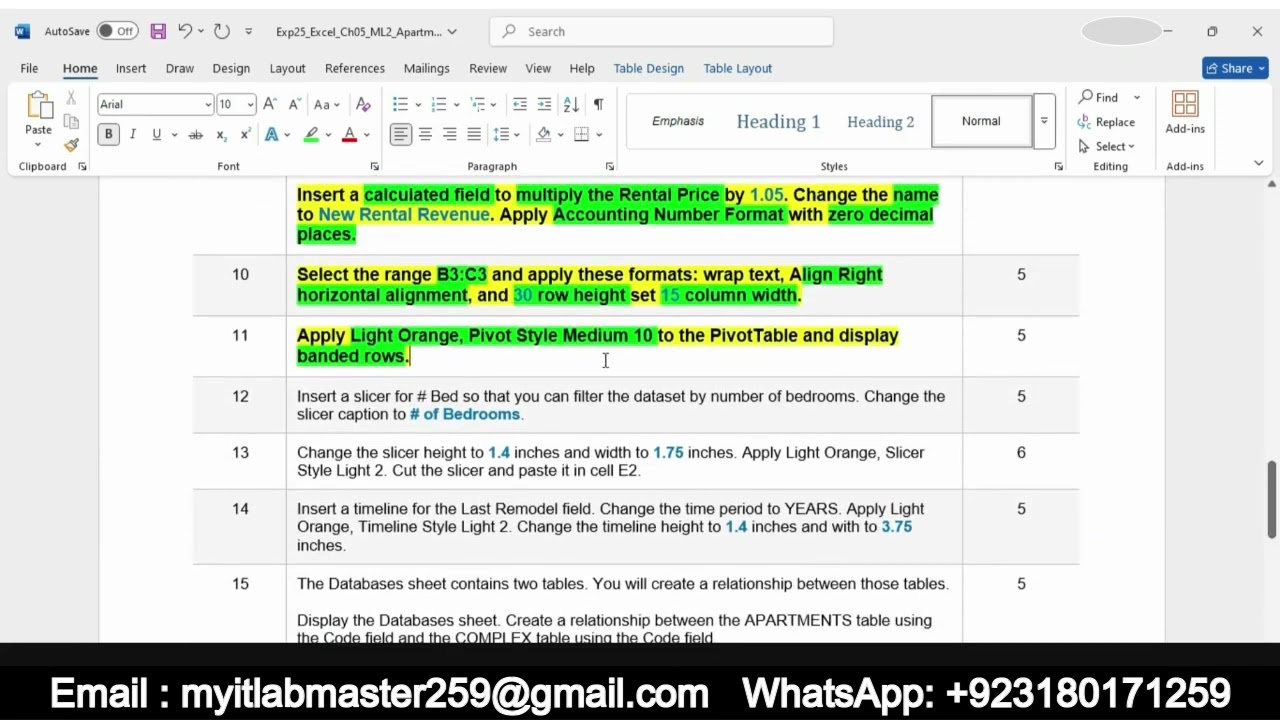The width and height of the screenshot is (1280, 720).
Task: Click the Clear All Formatting icon
Action: pos(364,104)
